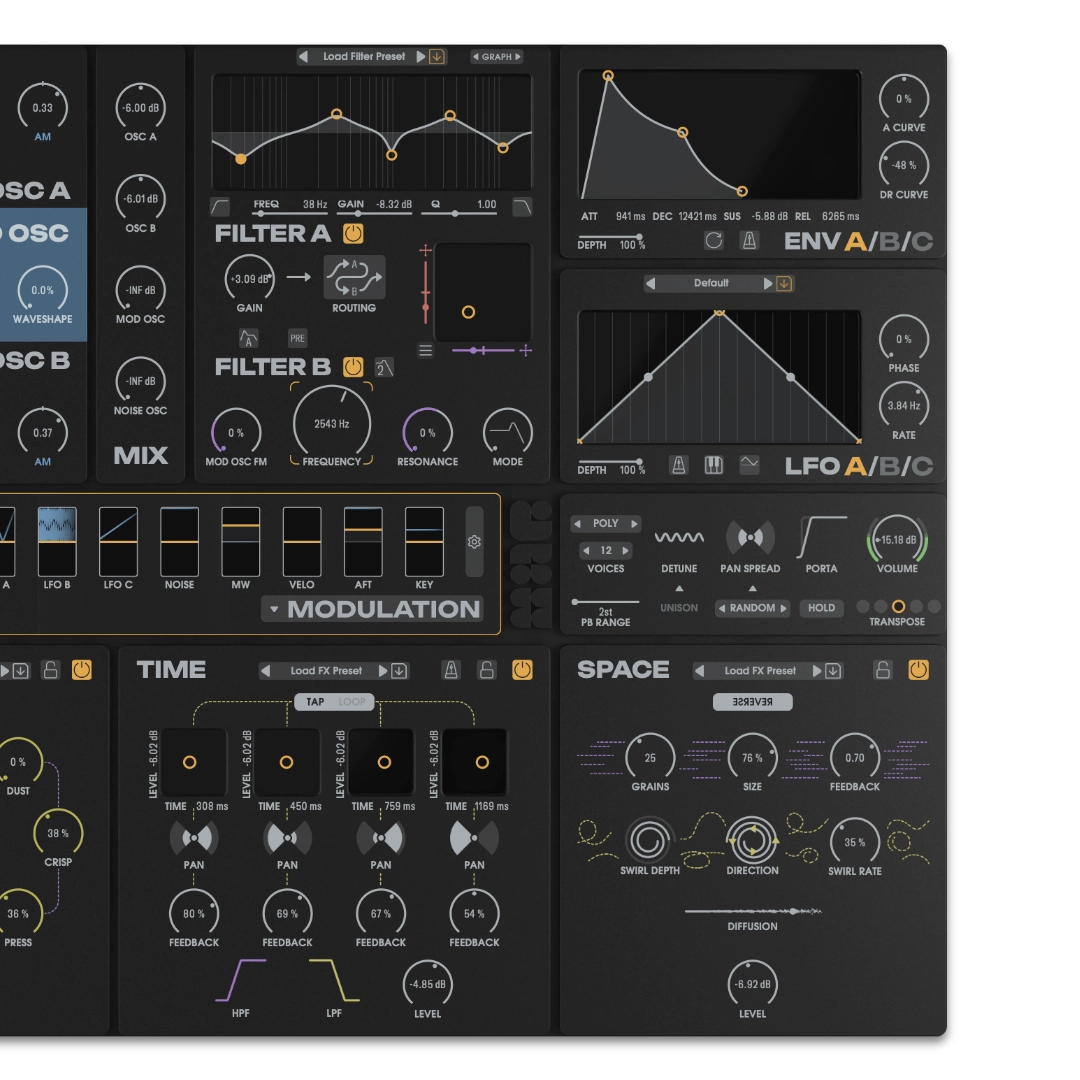Screen dimensions: 1080x1080
Task: Collapse the MODULATION section arrow
Action: pos(274,609)
